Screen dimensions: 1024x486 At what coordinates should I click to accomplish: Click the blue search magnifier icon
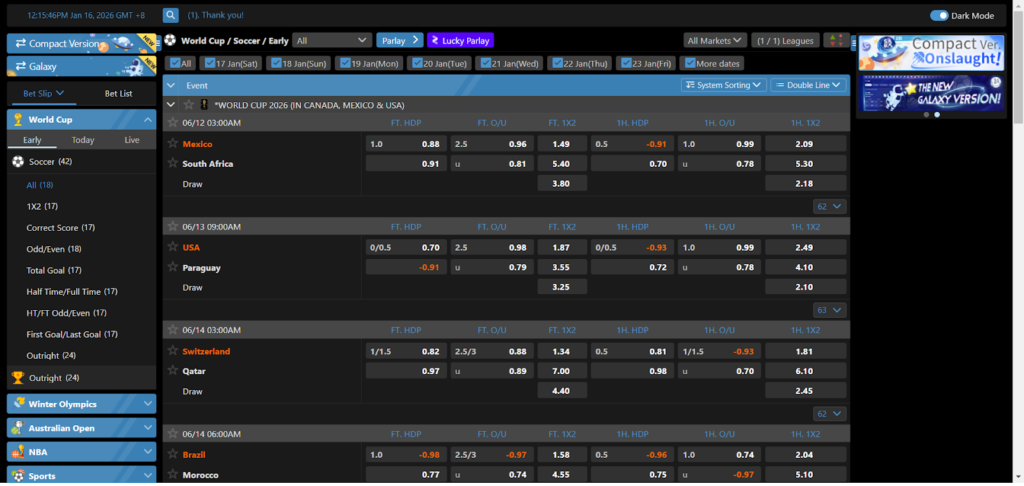pos(170,16)
